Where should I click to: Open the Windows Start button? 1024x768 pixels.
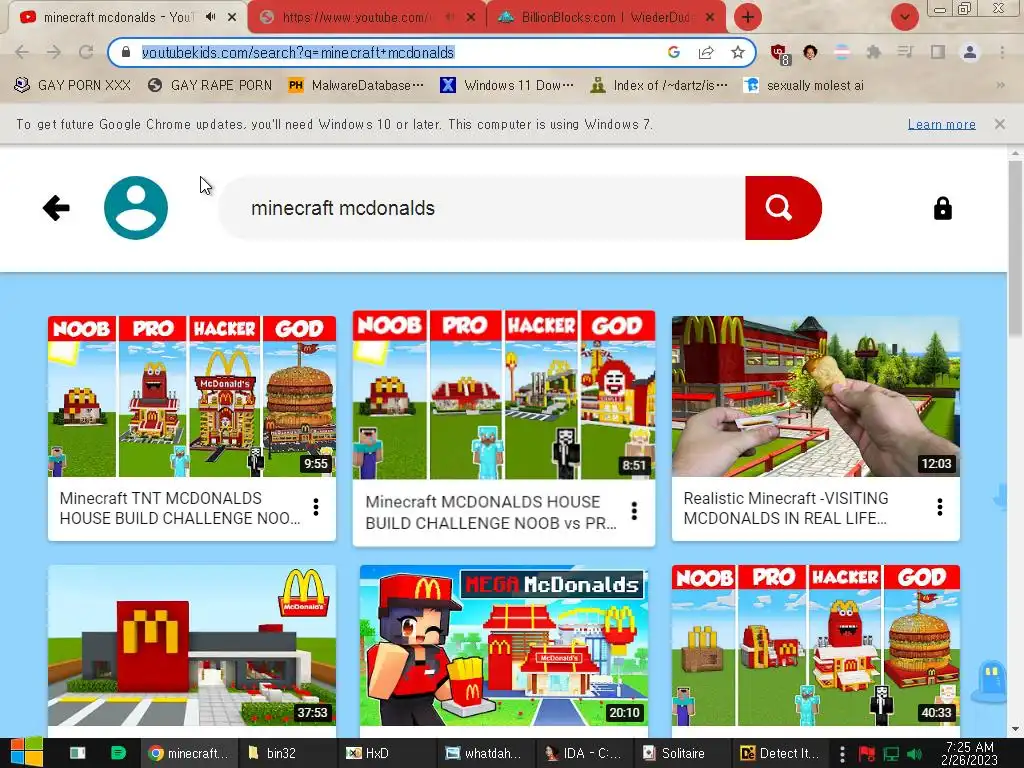tap(26, 753)
